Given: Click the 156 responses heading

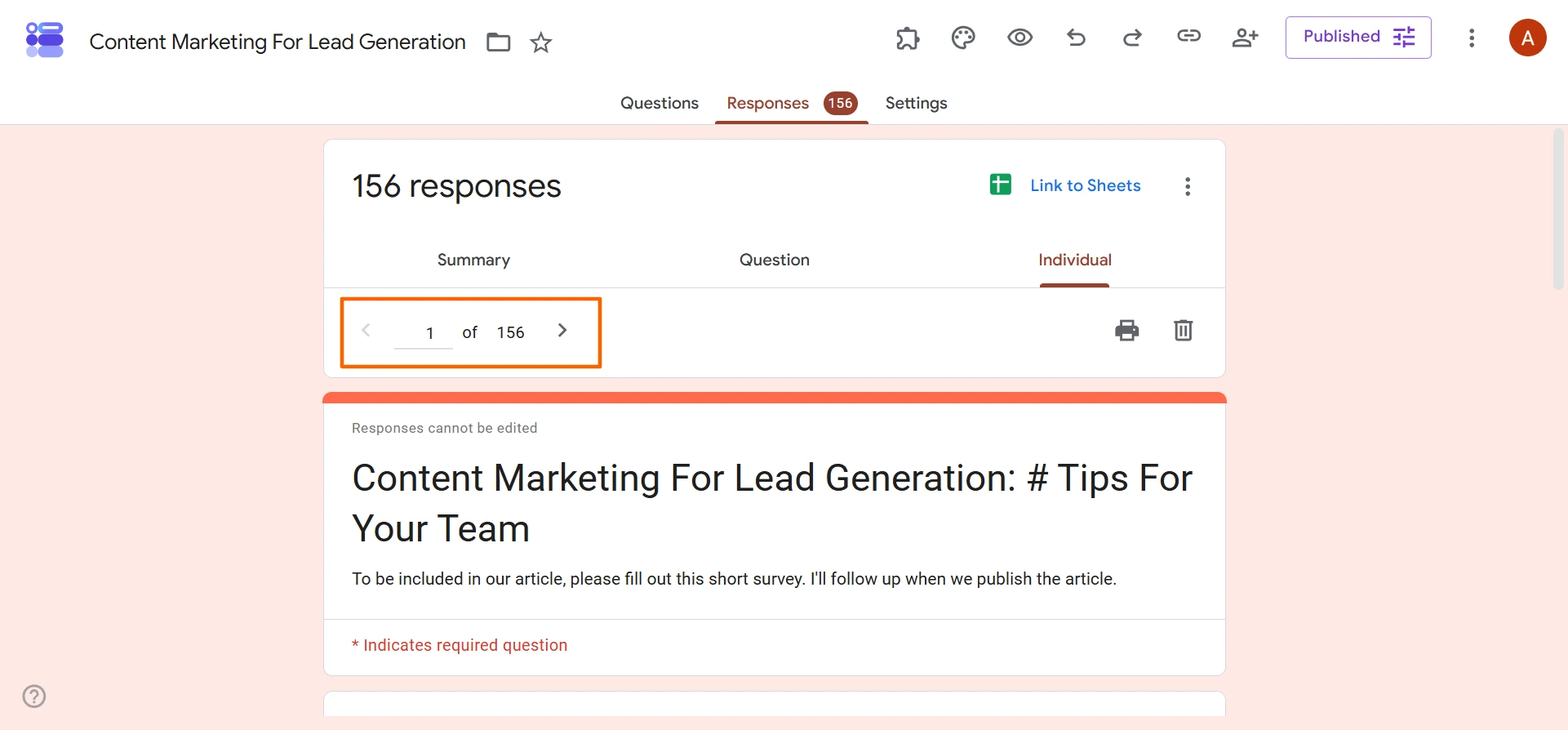Looking at the screenshot, I should pos(456,186).
